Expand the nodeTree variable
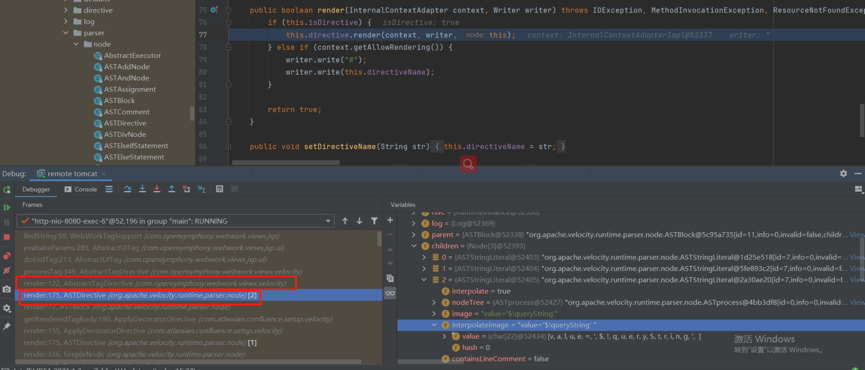The height and width of the screenshot is (370, 865). (435, 302)
